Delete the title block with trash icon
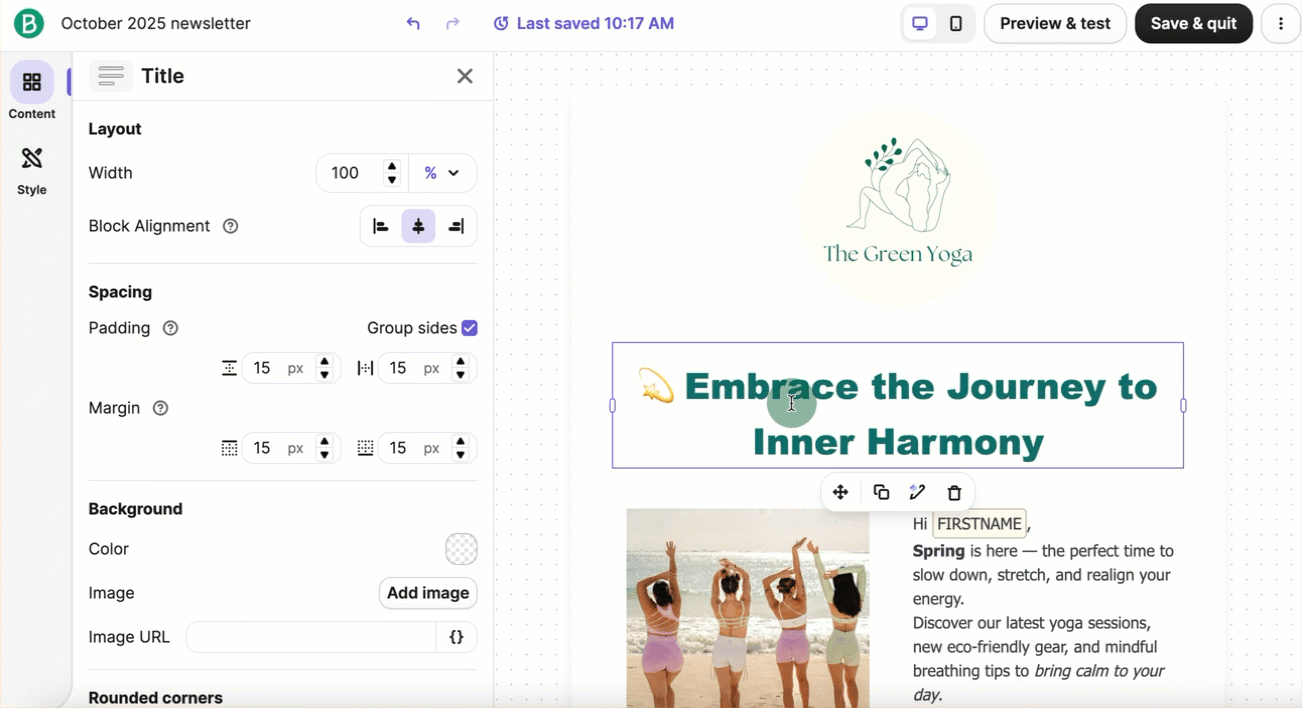 tap(954, 492)
